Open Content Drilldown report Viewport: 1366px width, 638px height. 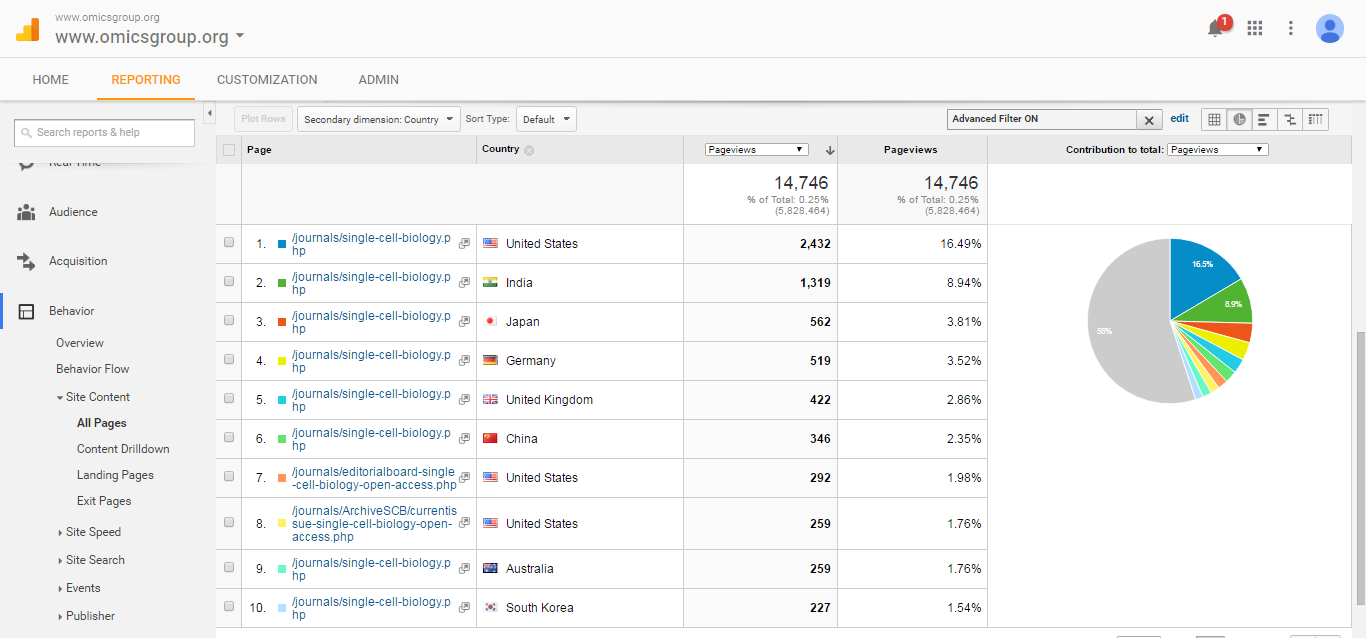point(123,449)
